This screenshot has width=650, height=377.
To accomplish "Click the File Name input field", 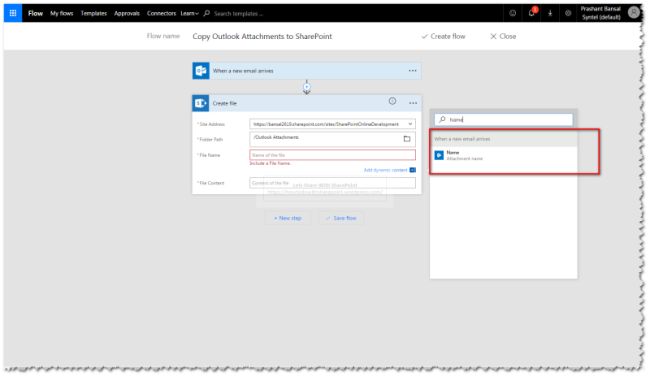I will pos(332,155).
